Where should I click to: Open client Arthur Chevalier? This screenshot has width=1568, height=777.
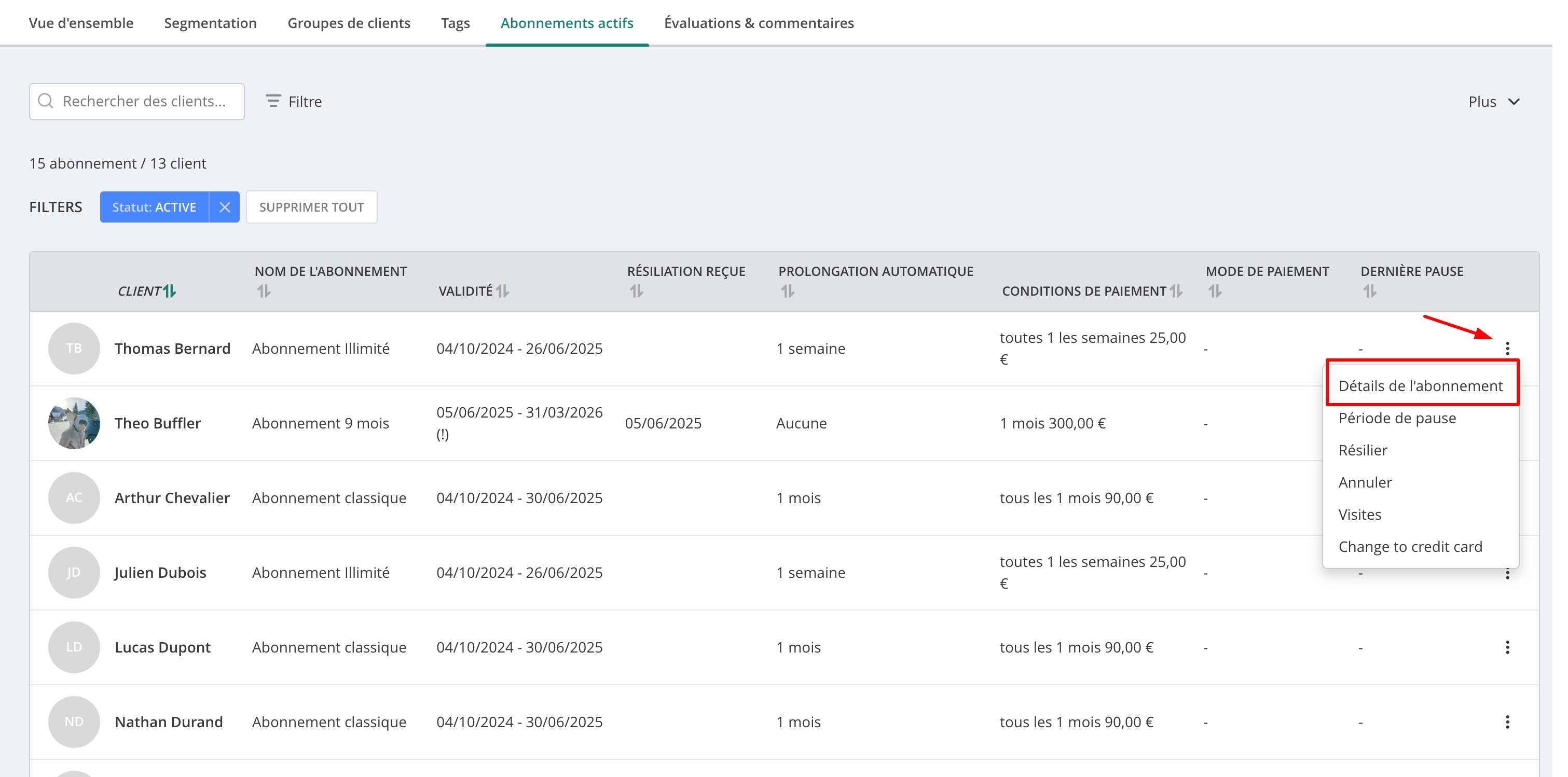(172, 498)
